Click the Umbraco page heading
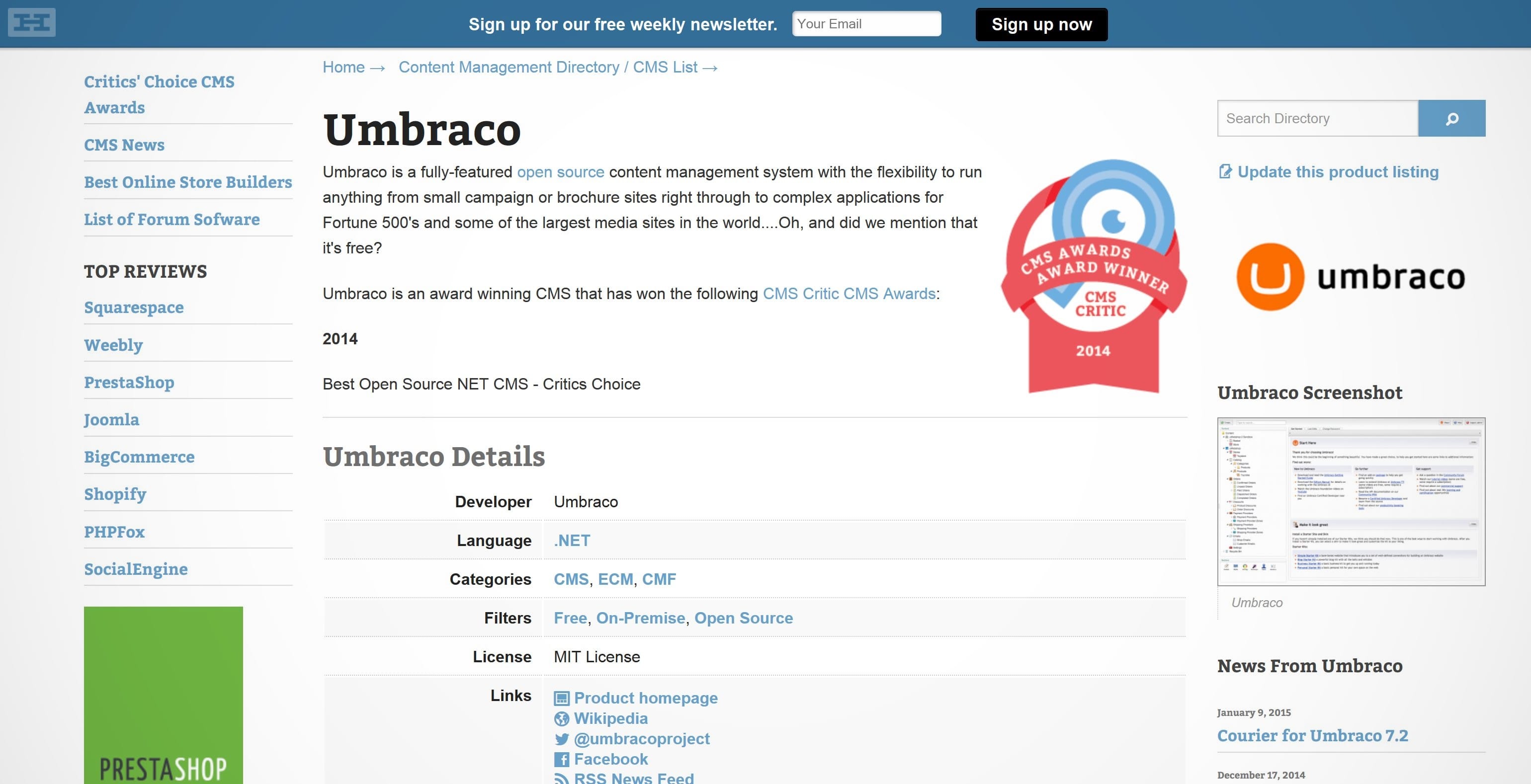The image size is (1531, 784). tap(422, 130)
